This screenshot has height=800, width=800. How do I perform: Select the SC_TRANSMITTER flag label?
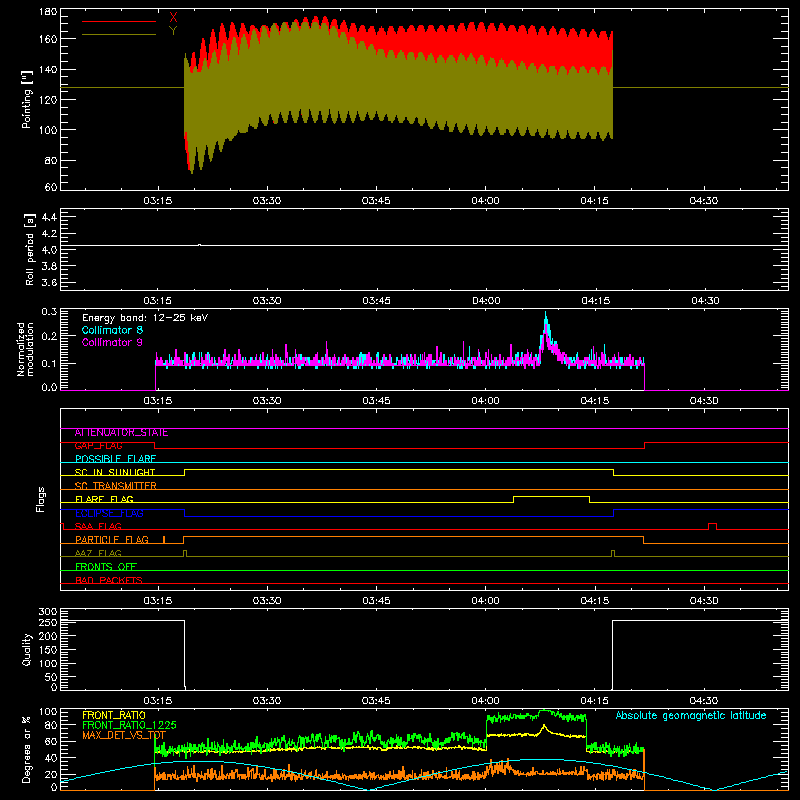point(116,486)
